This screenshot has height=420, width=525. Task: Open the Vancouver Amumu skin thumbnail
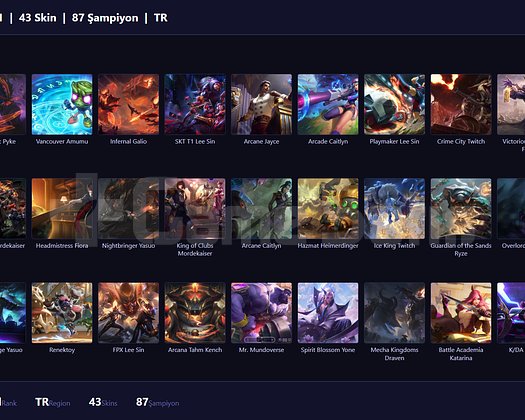tap(62, 104)
